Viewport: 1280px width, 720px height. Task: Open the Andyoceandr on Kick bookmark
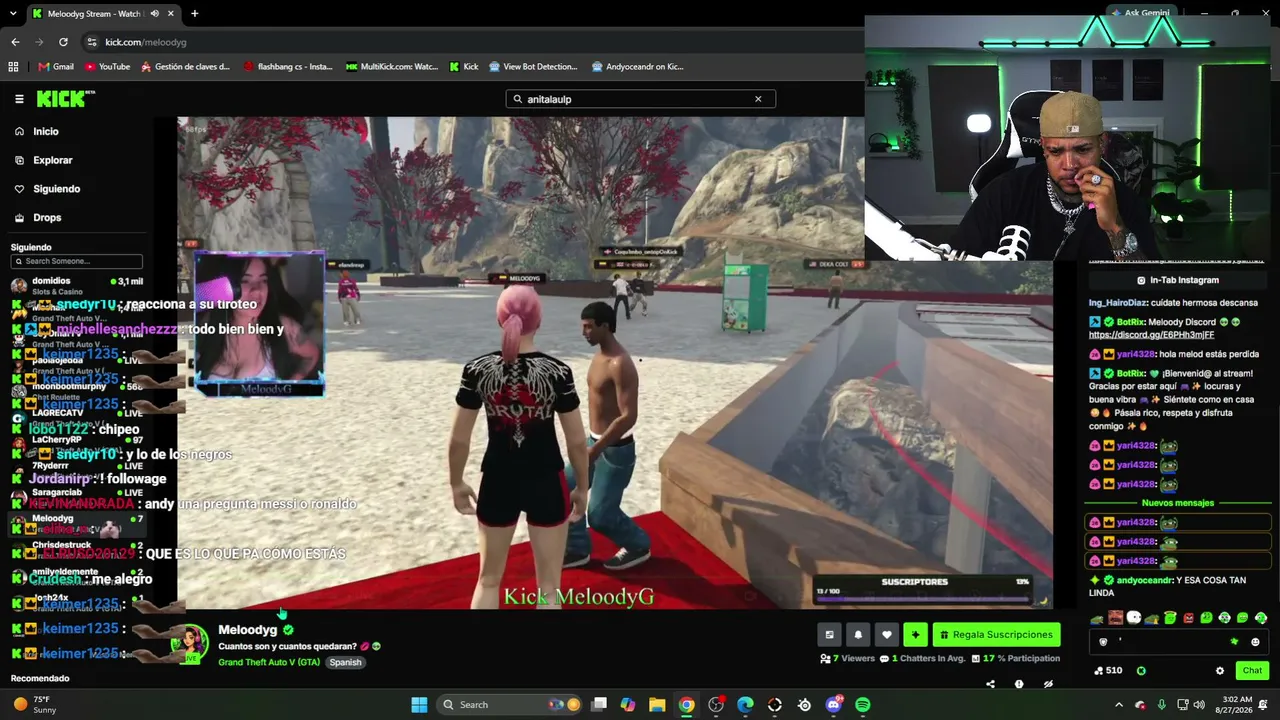click(x=638, y=67)
